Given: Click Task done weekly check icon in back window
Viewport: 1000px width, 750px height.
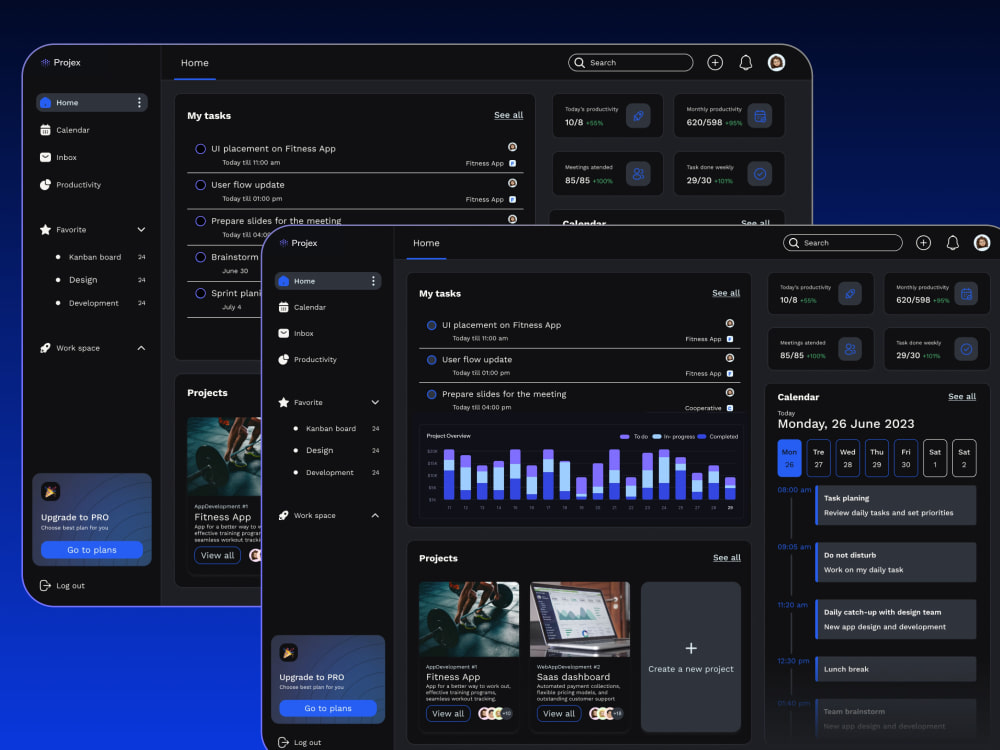Looking at the screenshot, I should pyautogui.click(x=760, y=173).
